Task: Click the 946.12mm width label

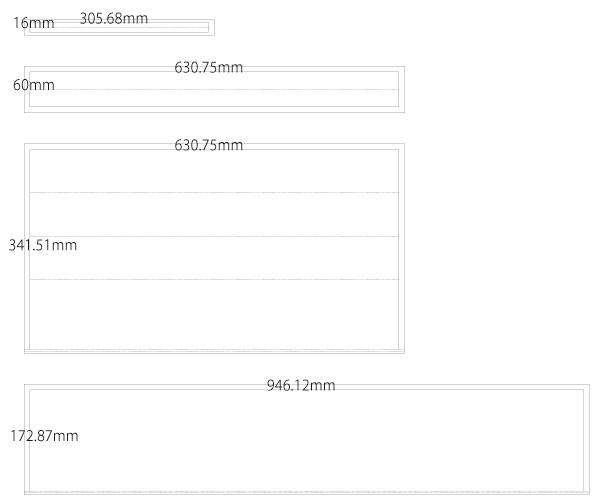Action: pos(301,385)
